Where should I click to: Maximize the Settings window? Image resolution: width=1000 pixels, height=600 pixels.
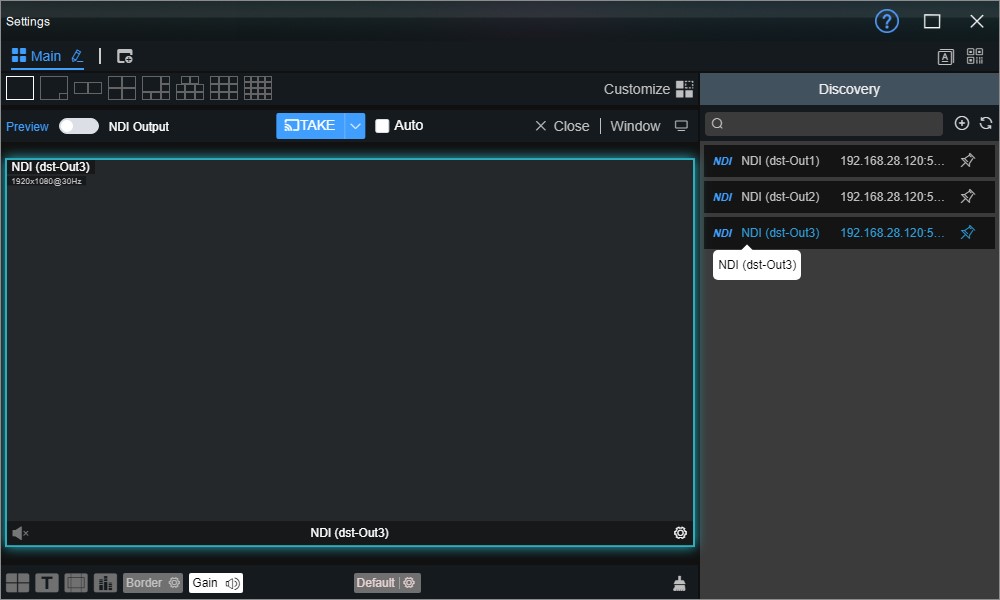(932, 22)
